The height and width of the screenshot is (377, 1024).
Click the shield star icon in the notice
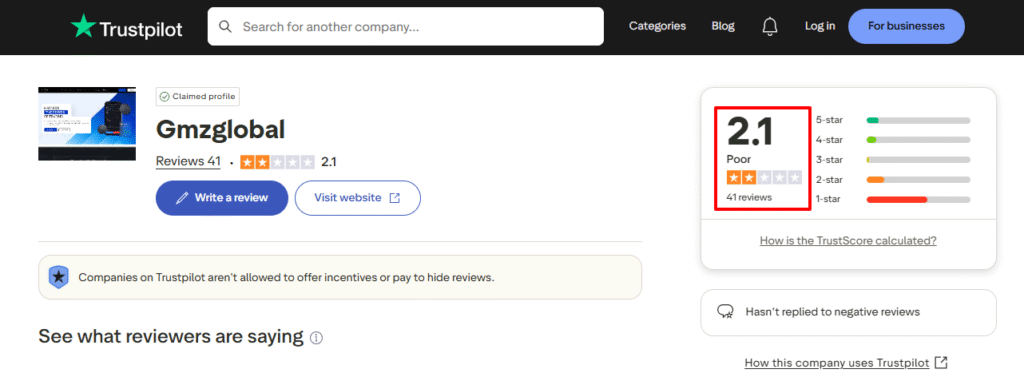pos(59,277)
